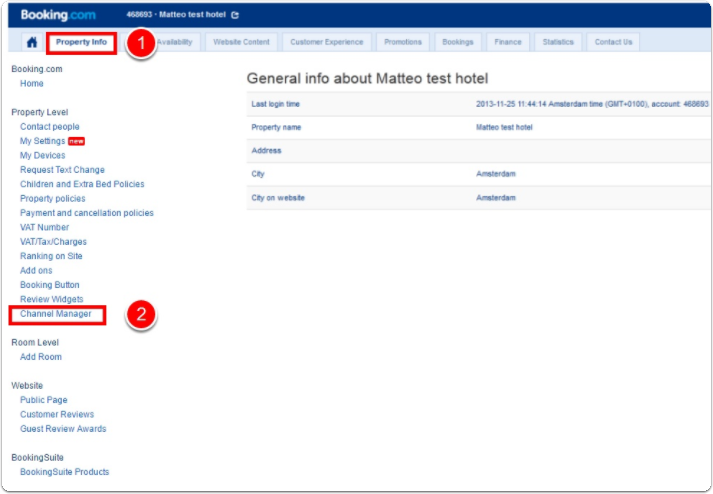This screenshot has width=713, height=494.
Task: Open Children and Extra Bed Policies
Action: point(82,184)
